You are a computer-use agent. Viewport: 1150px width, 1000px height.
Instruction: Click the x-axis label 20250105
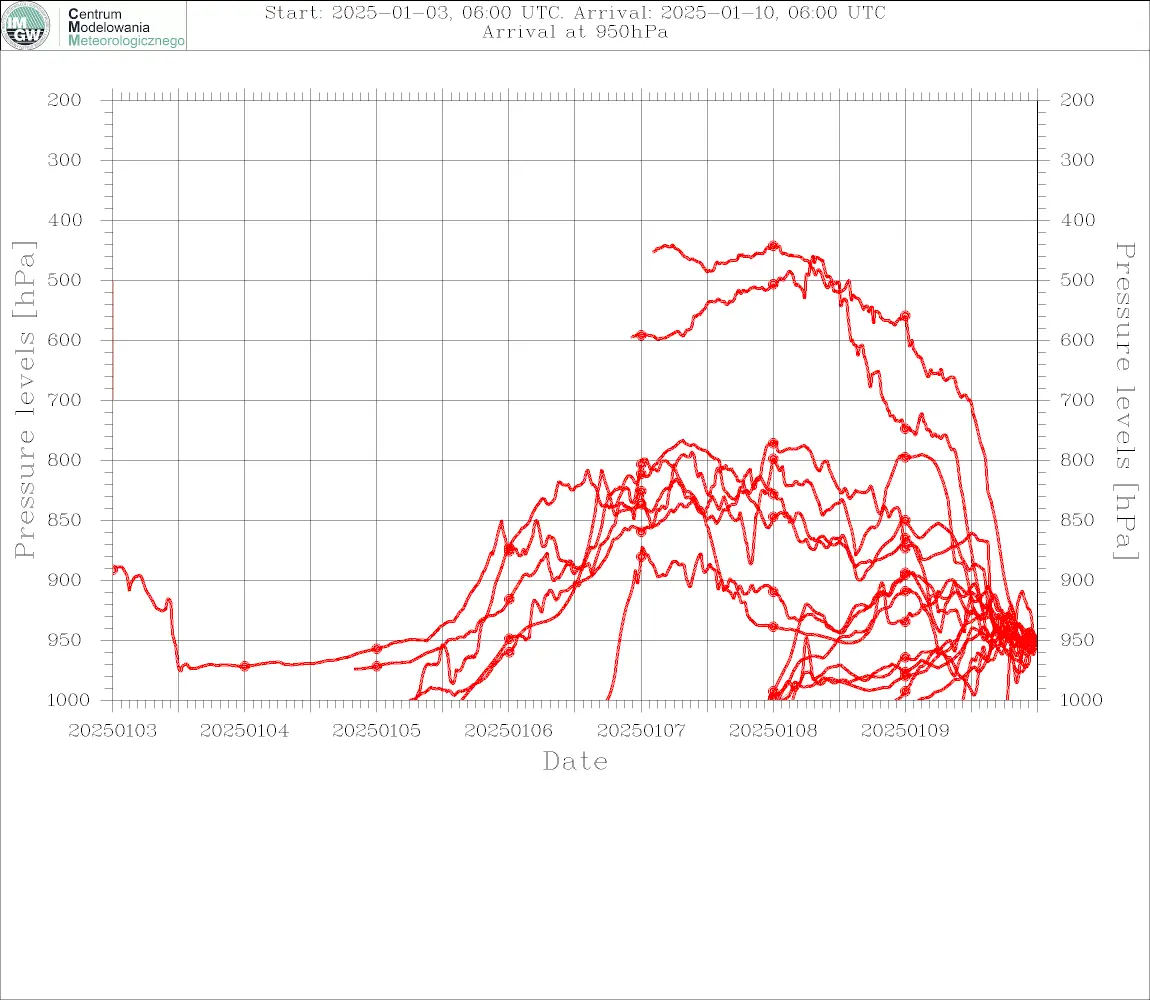click(376, 731)
